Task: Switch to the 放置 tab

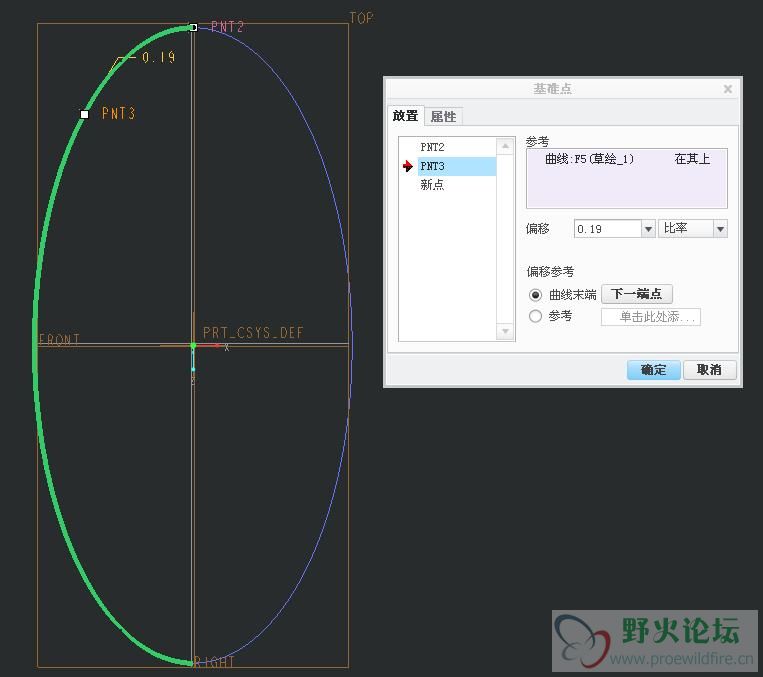Action: coord(405,116)
